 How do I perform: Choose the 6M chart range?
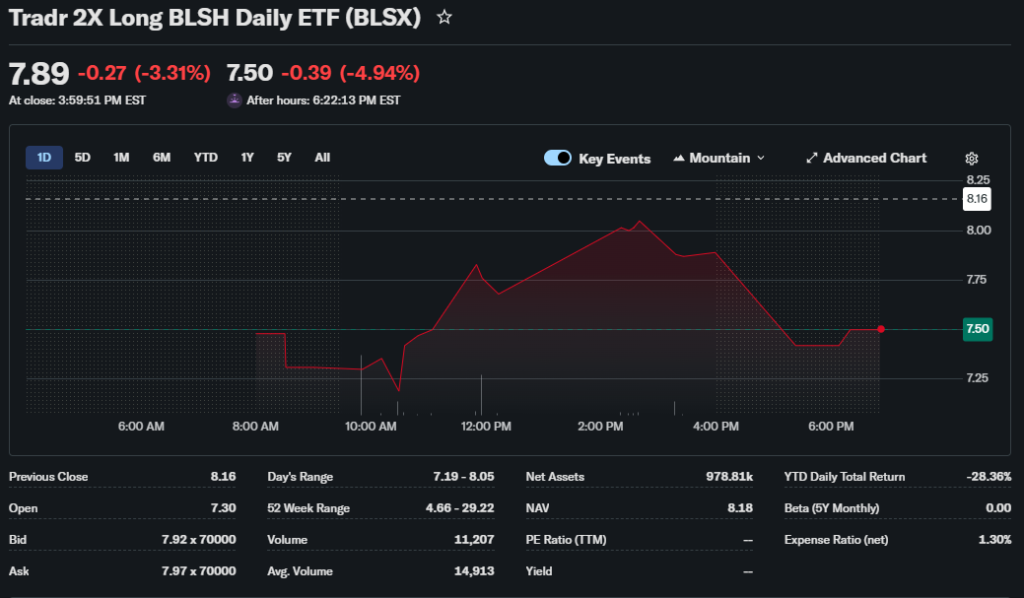pos(161,157)
